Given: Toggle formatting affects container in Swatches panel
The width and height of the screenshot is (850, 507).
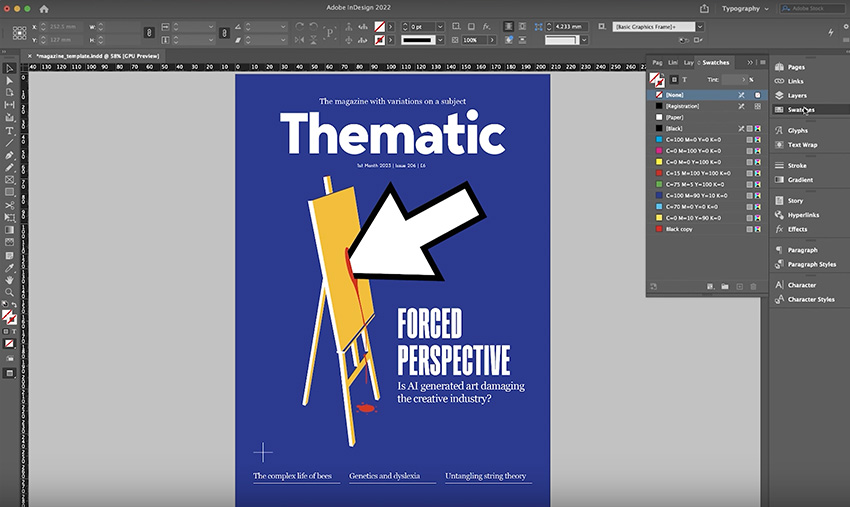Looking at the screenshot, I should 674,80.
